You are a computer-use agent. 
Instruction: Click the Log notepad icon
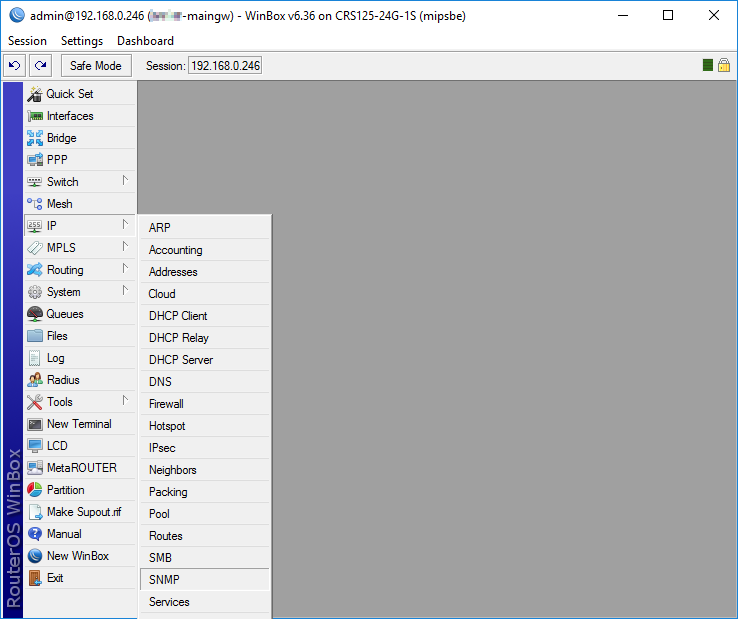pos(34,358)
